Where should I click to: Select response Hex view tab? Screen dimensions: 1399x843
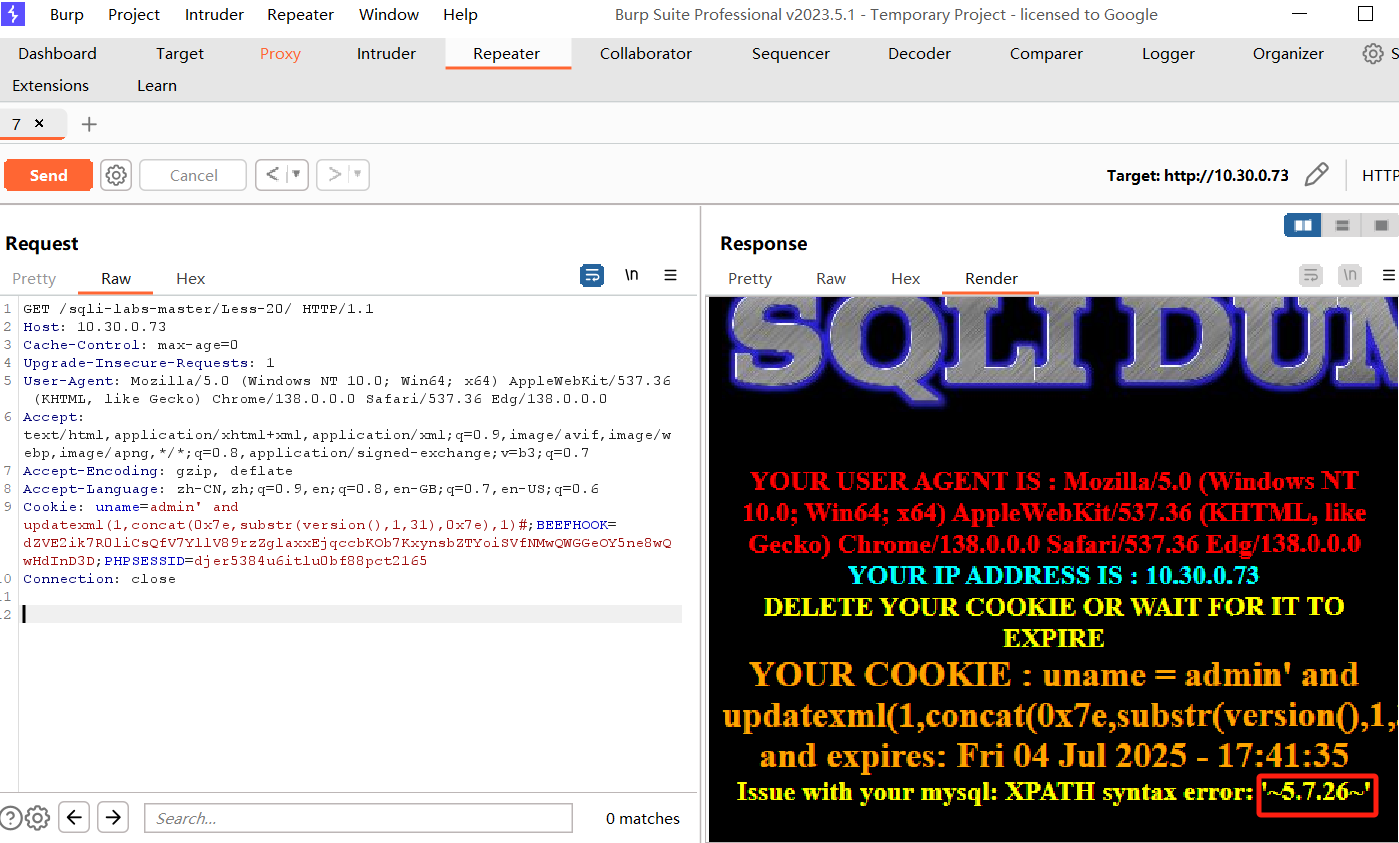click(x=906, y=279)
